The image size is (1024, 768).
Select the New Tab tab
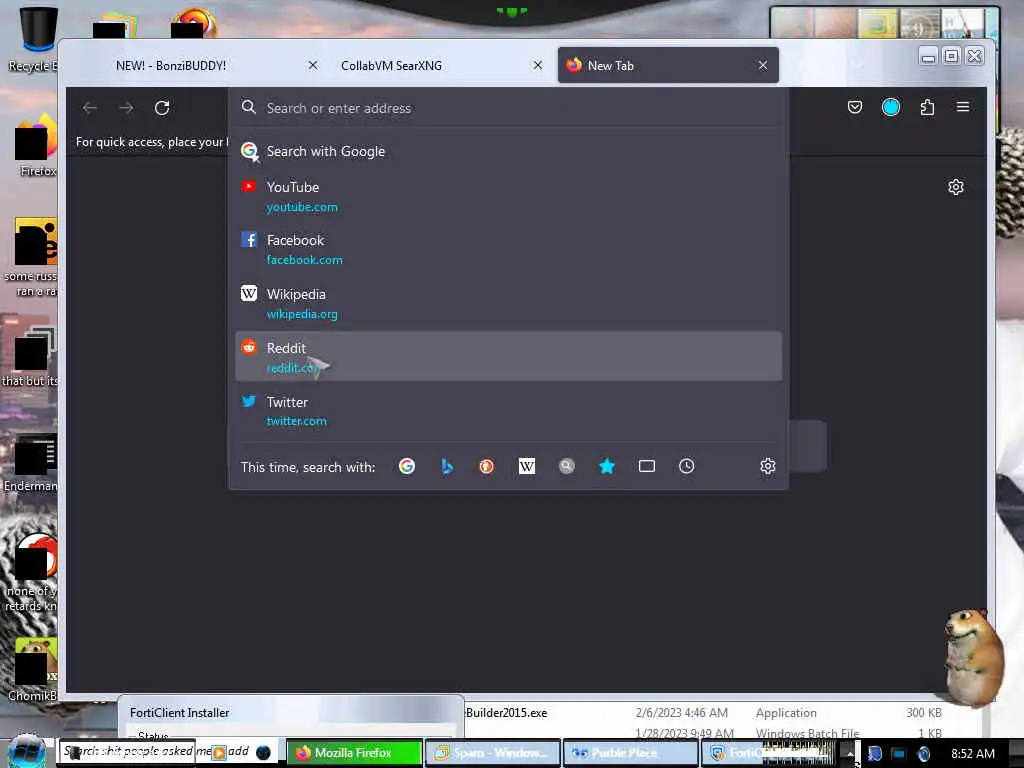point(668,65)
